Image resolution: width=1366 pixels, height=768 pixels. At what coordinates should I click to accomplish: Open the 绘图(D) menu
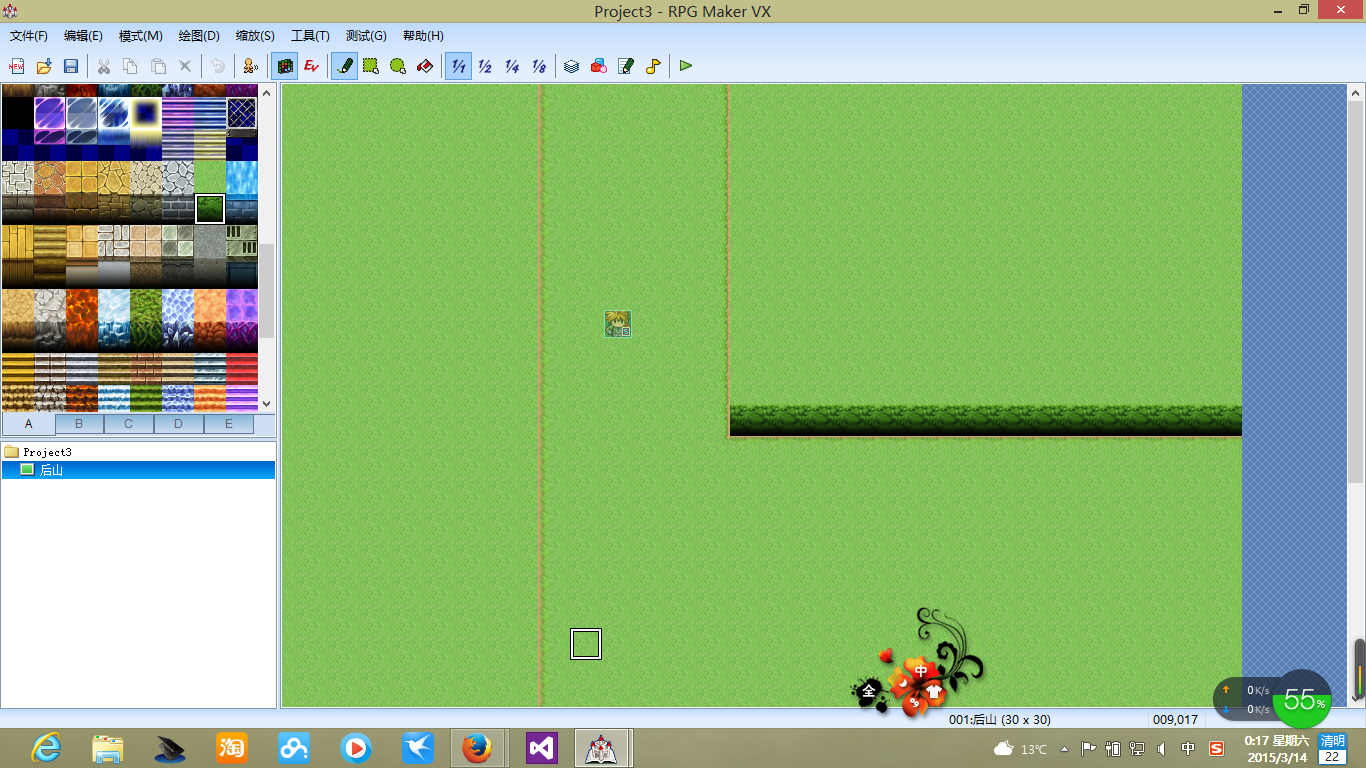pos(199,36)
